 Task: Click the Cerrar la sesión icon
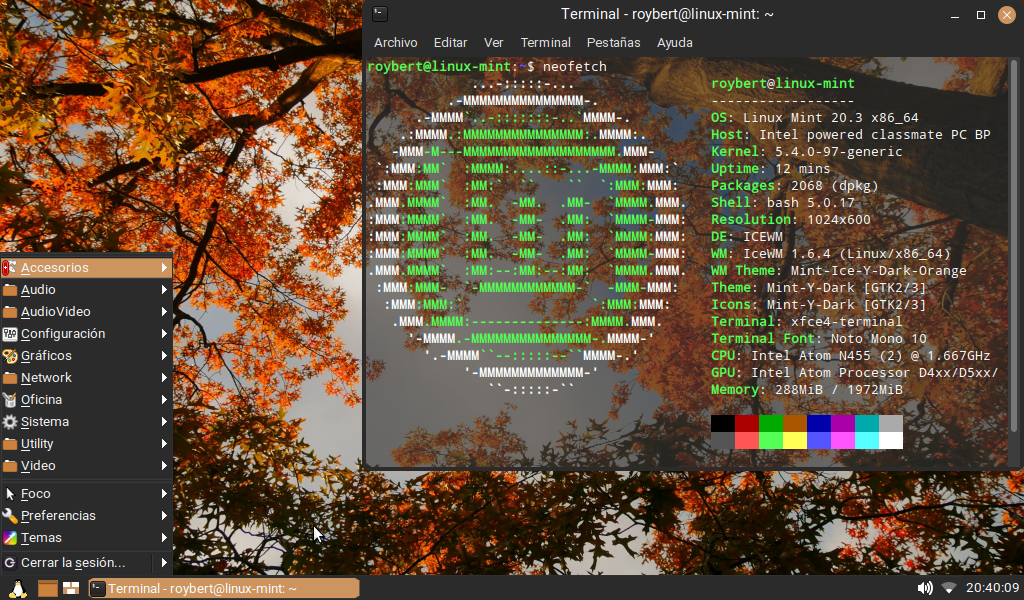pos(10,562)
